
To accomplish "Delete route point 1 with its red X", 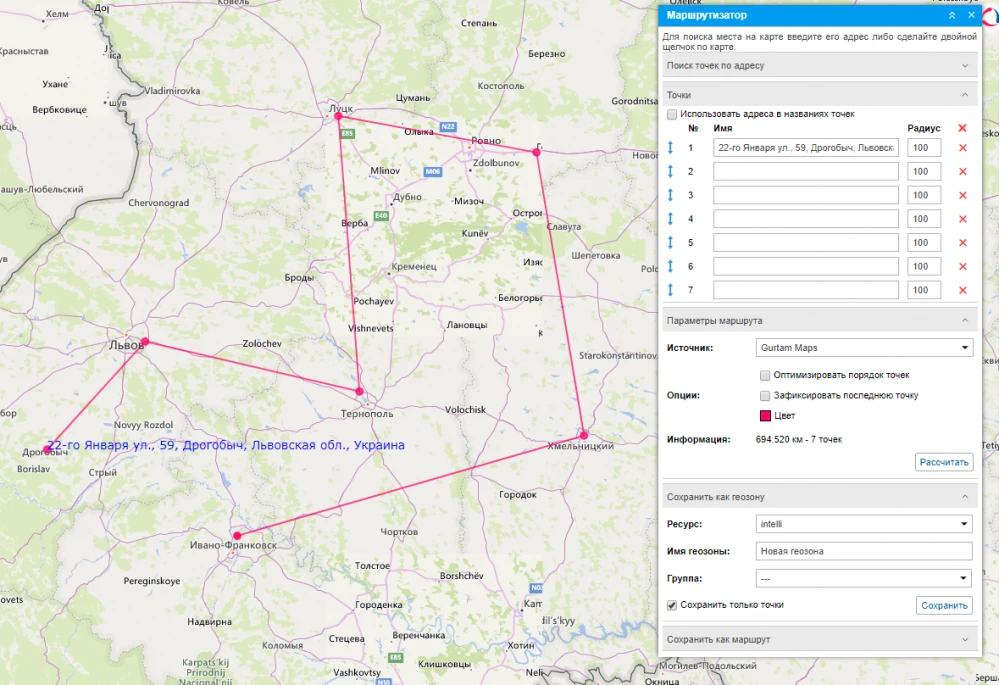I will (x=962, y=148).
